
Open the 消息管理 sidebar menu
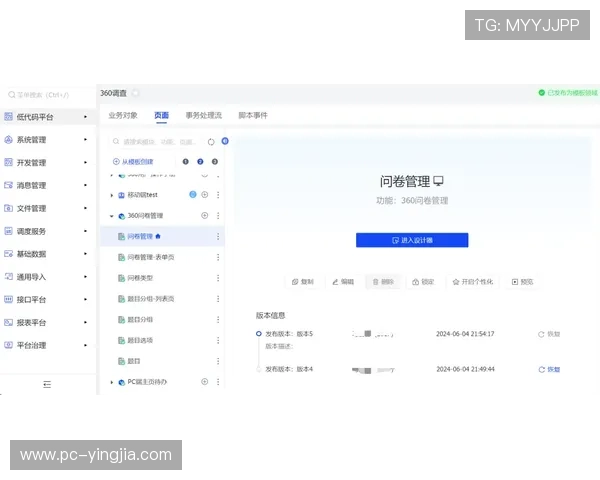pos(47,185)
